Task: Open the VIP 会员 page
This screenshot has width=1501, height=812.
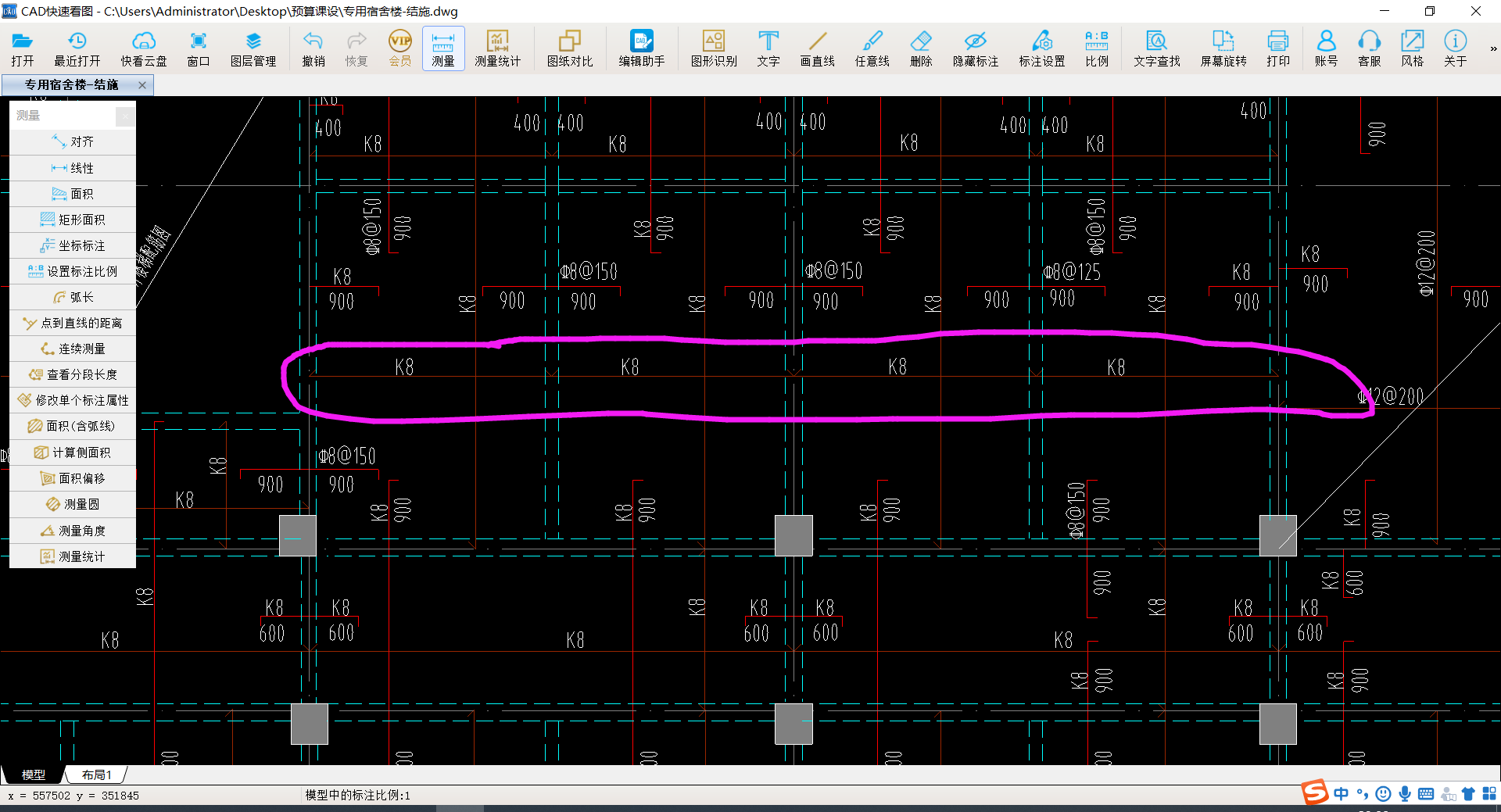Action: [x=400, y=48]
